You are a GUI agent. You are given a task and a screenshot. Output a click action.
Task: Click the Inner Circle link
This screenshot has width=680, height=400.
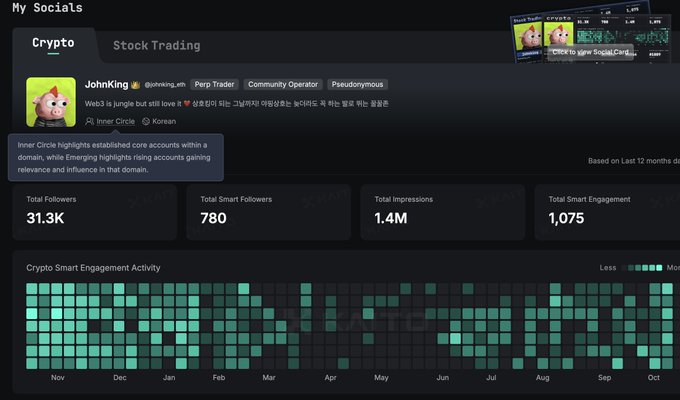click(115, 121)
